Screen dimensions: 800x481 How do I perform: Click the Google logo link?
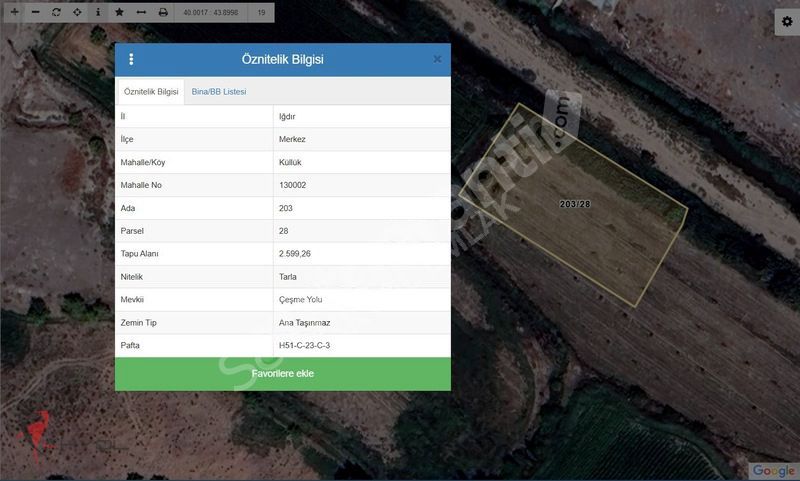773,470
